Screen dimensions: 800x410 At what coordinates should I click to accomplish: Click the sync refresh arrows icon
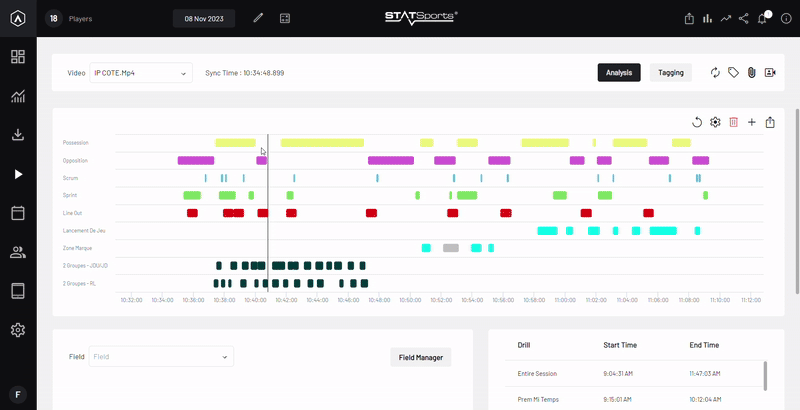(x=715, y=73)
